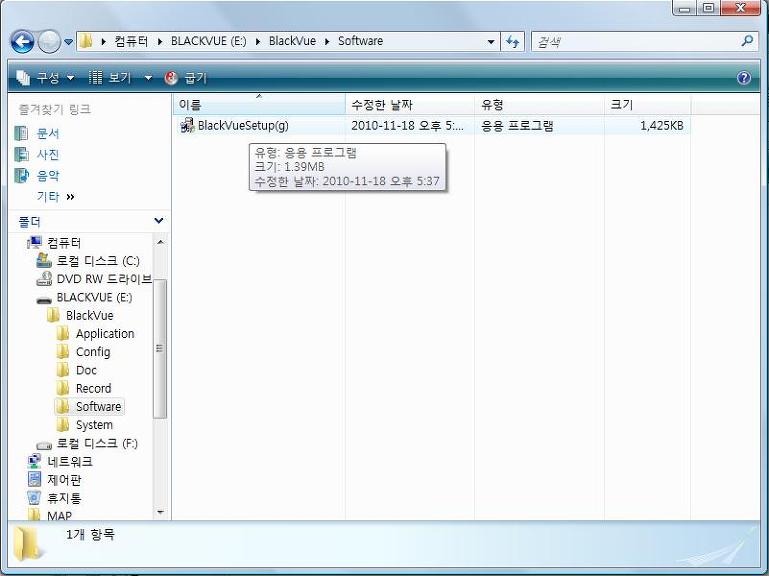Select BLACKVUE (E:) in the folder tree
769x576 pixels.
[94, 297]
